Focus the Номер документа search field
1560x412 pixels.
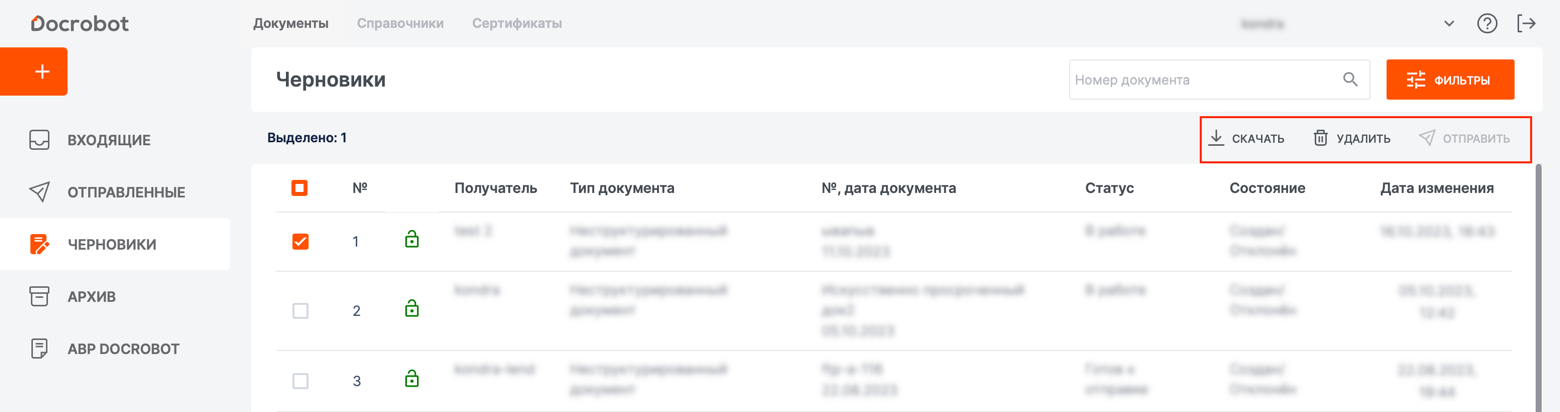(x=1200, y=80)
